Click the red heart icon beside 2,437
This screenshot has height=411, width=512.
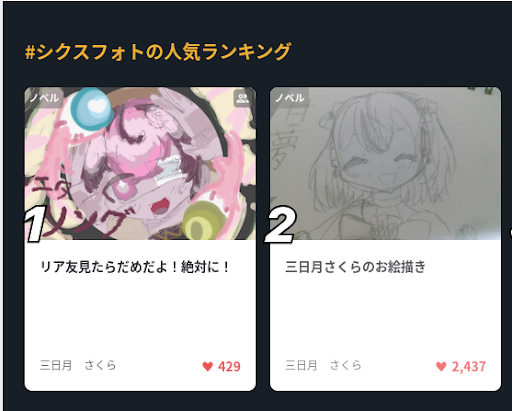click(441, 366)
